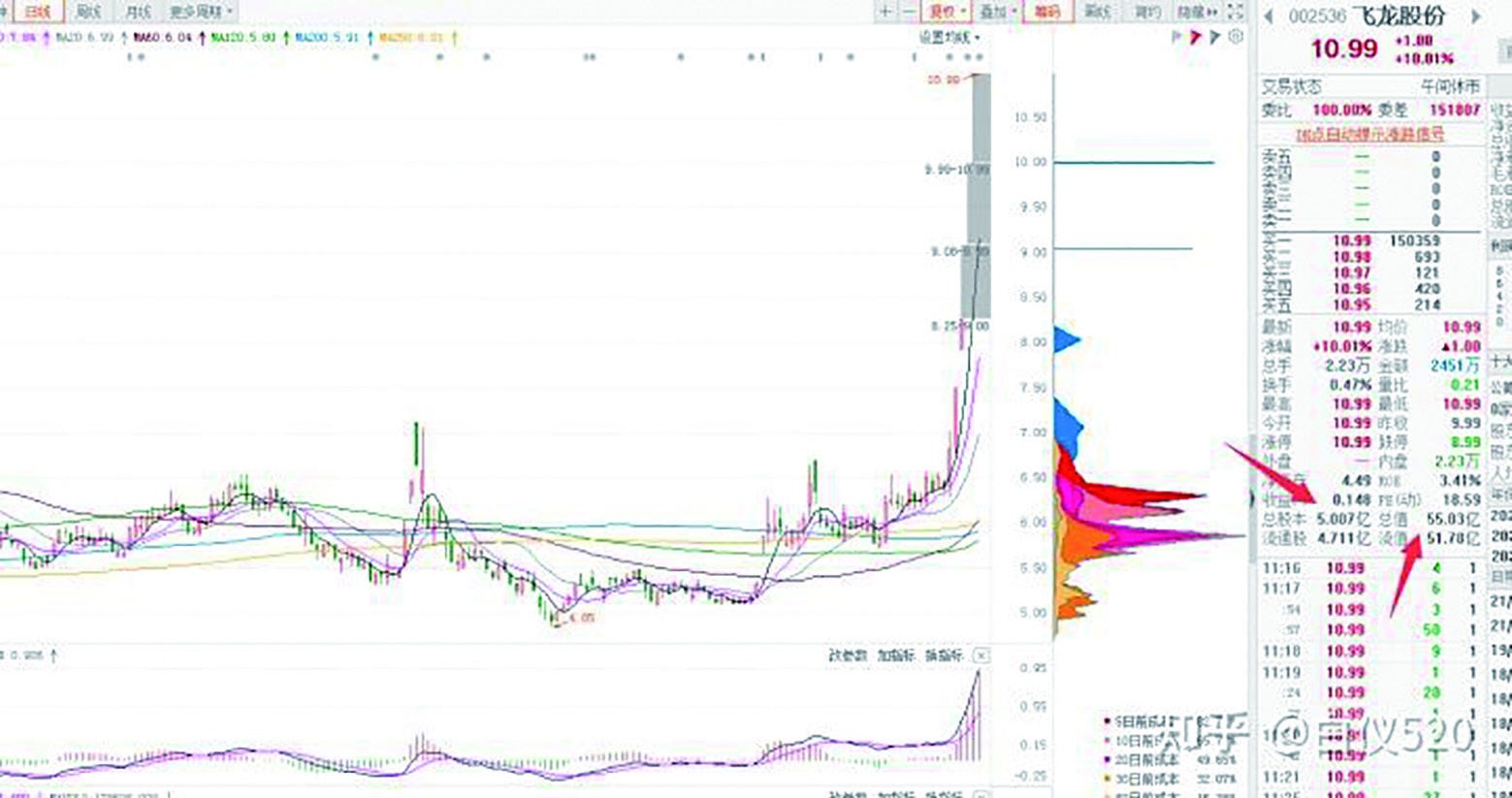Viewport: 1512px width, 798px height.
Task: Zoom in the chart with plus icon
Action: [885, 12]
